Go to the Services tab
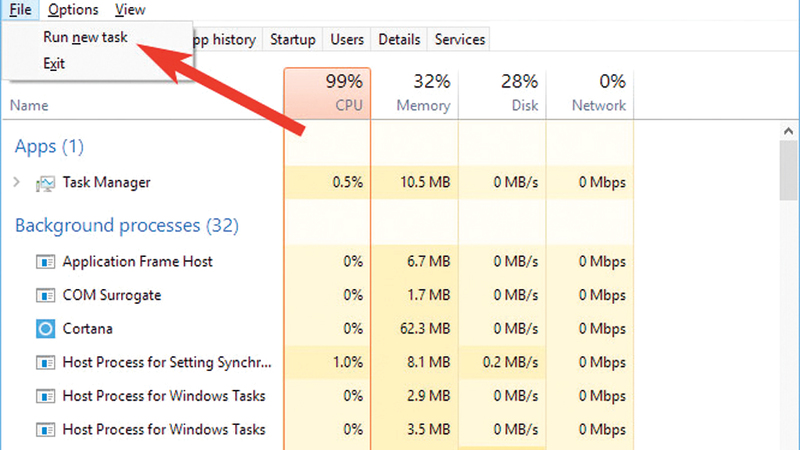Image resolution: width=800 pixels, height=450 pixels. [x=459, y=40]
